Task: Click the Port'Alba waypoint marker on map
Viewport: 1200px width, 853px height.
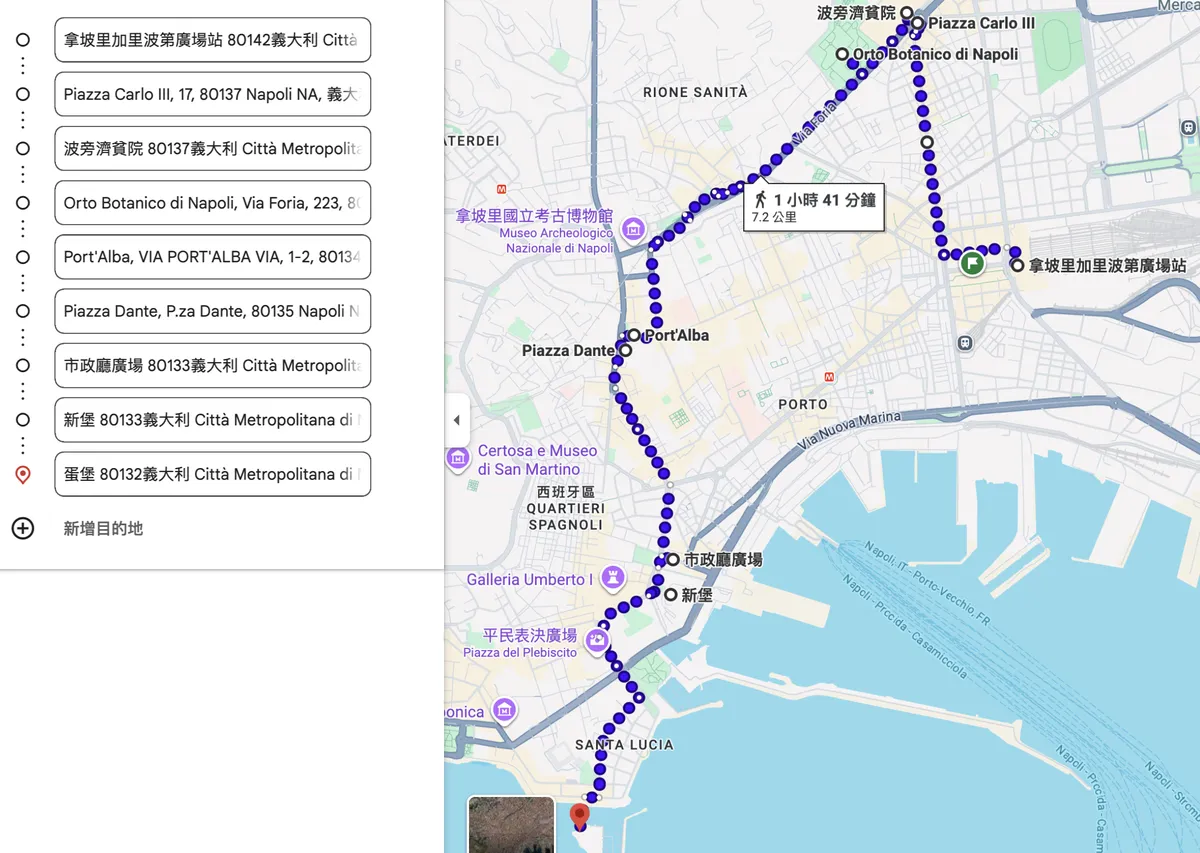Action: [634, 335]
